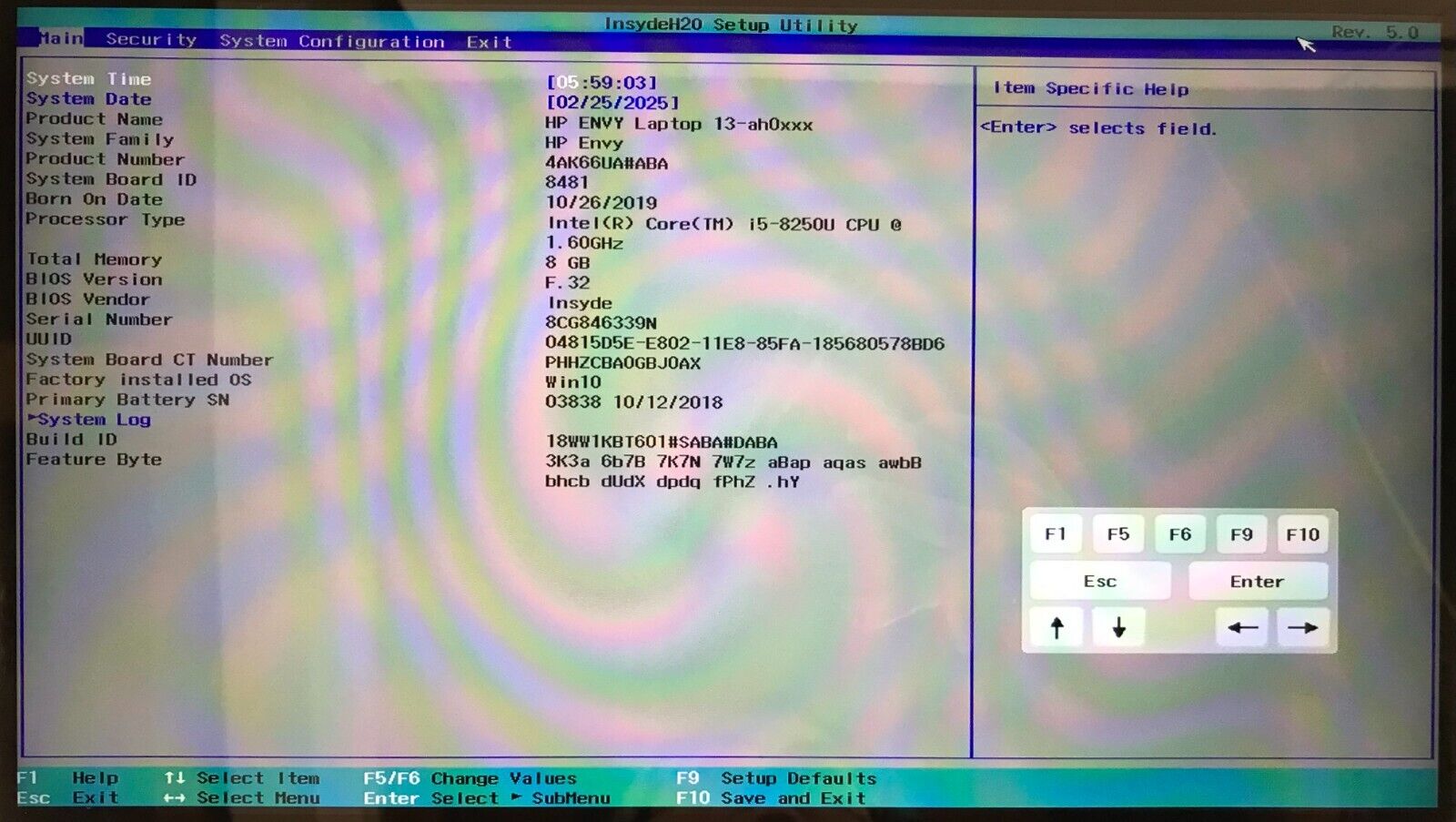Open the System Log submenu

tap(89, 420)
